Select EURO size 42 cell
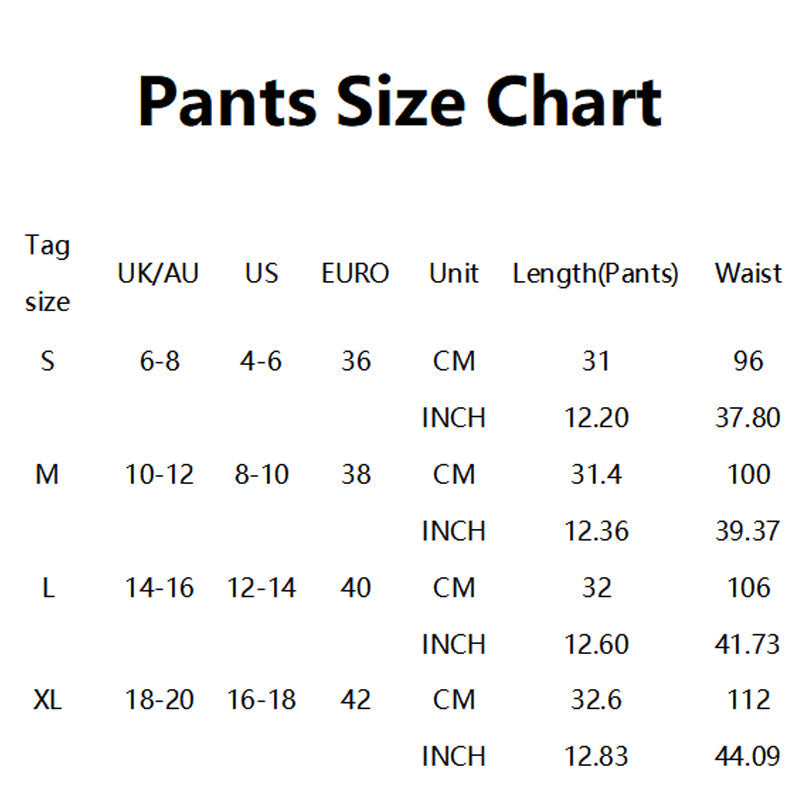The height and width of the screenshot is (800, 800). pyautogui.click(x=356, y=699)
